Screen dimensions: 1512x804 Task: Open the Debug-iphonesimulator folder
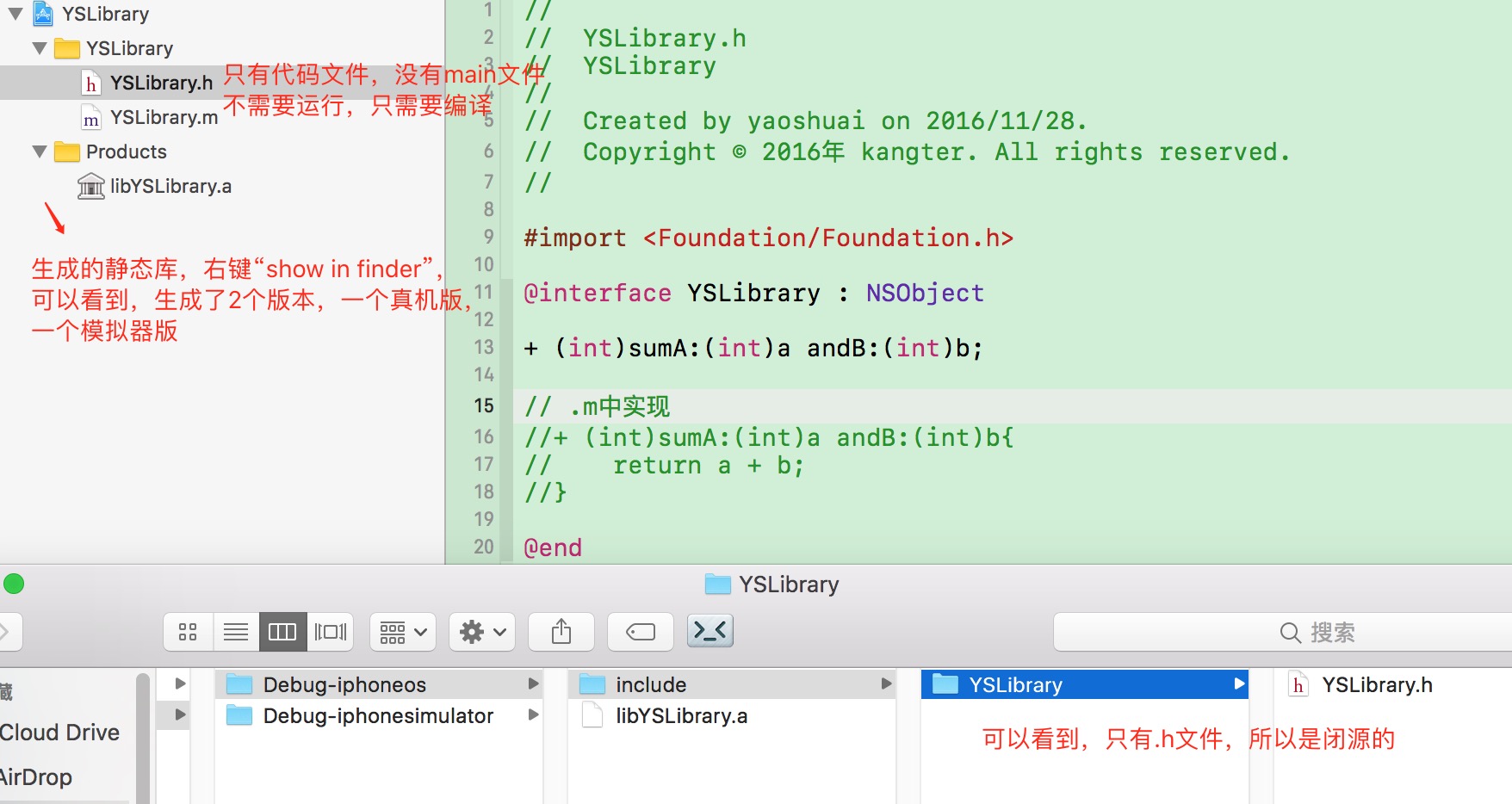coord(379,715)
